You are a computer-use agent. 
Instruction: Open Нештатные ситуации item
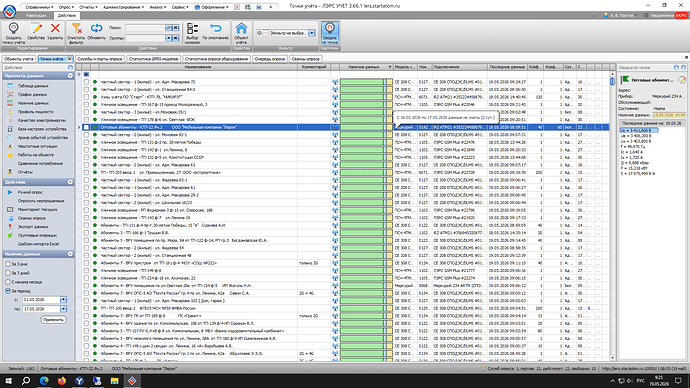(37, 146)
